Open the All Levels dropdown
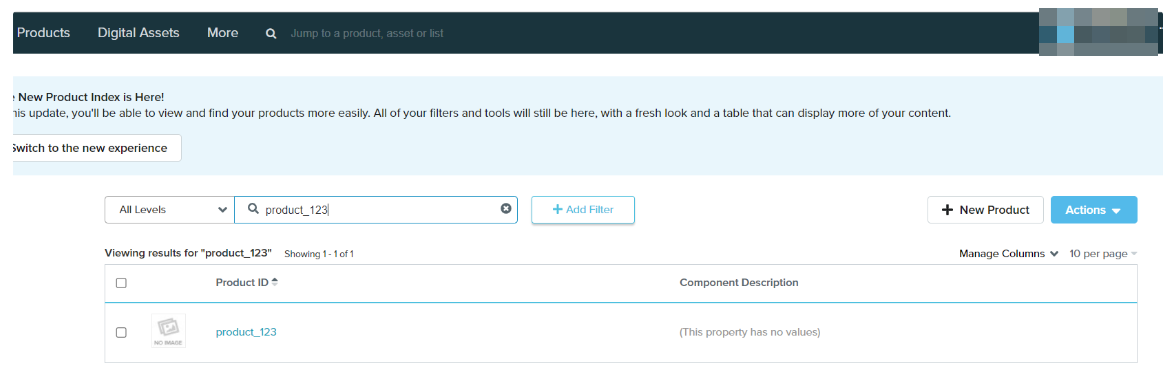Screen dimensions: 1169x384 [x=169, y=210]
